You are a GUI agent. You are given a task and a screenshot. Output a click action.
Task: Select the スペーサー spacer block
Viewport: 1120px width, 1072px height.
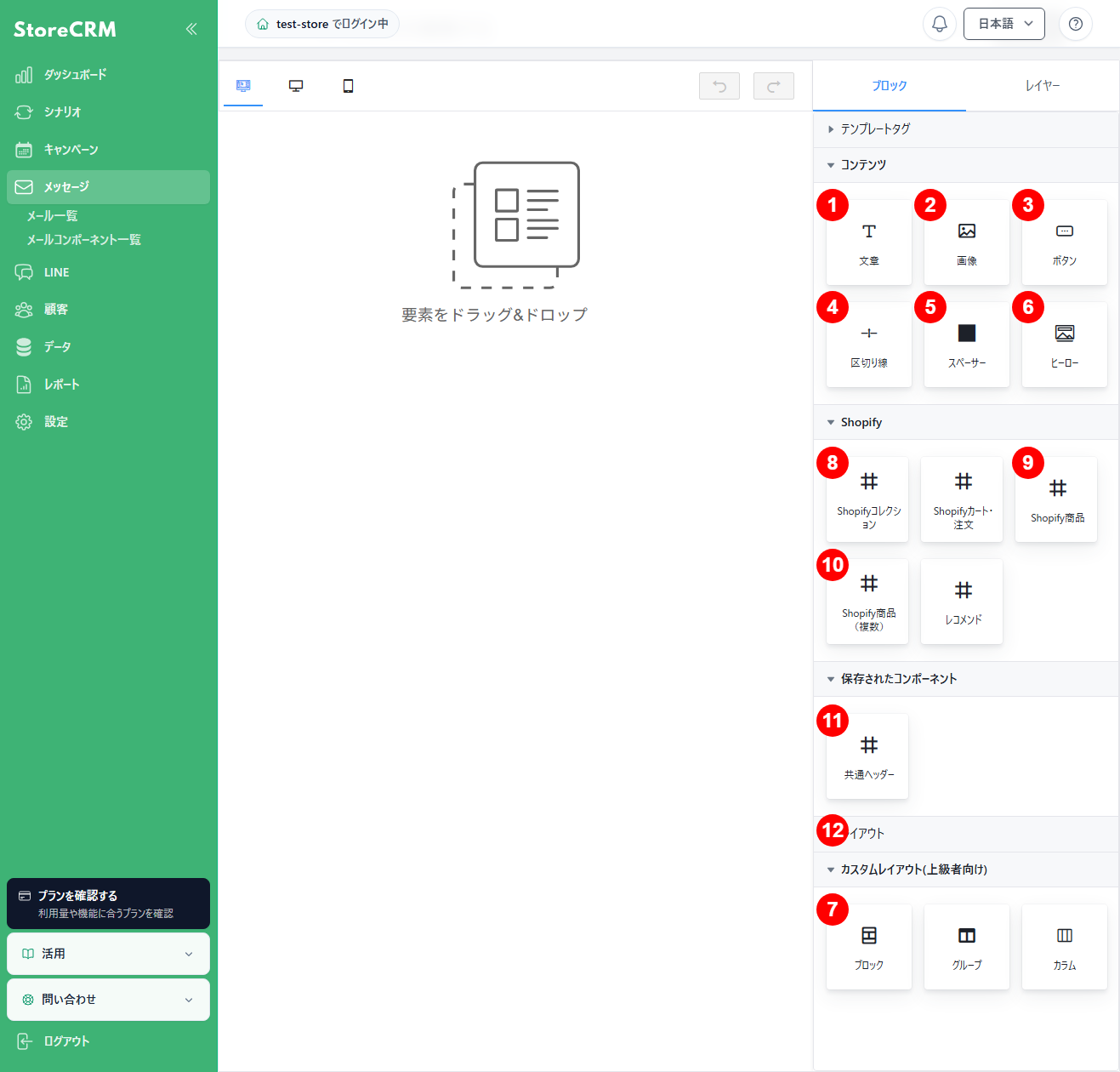tap(967, 345)
